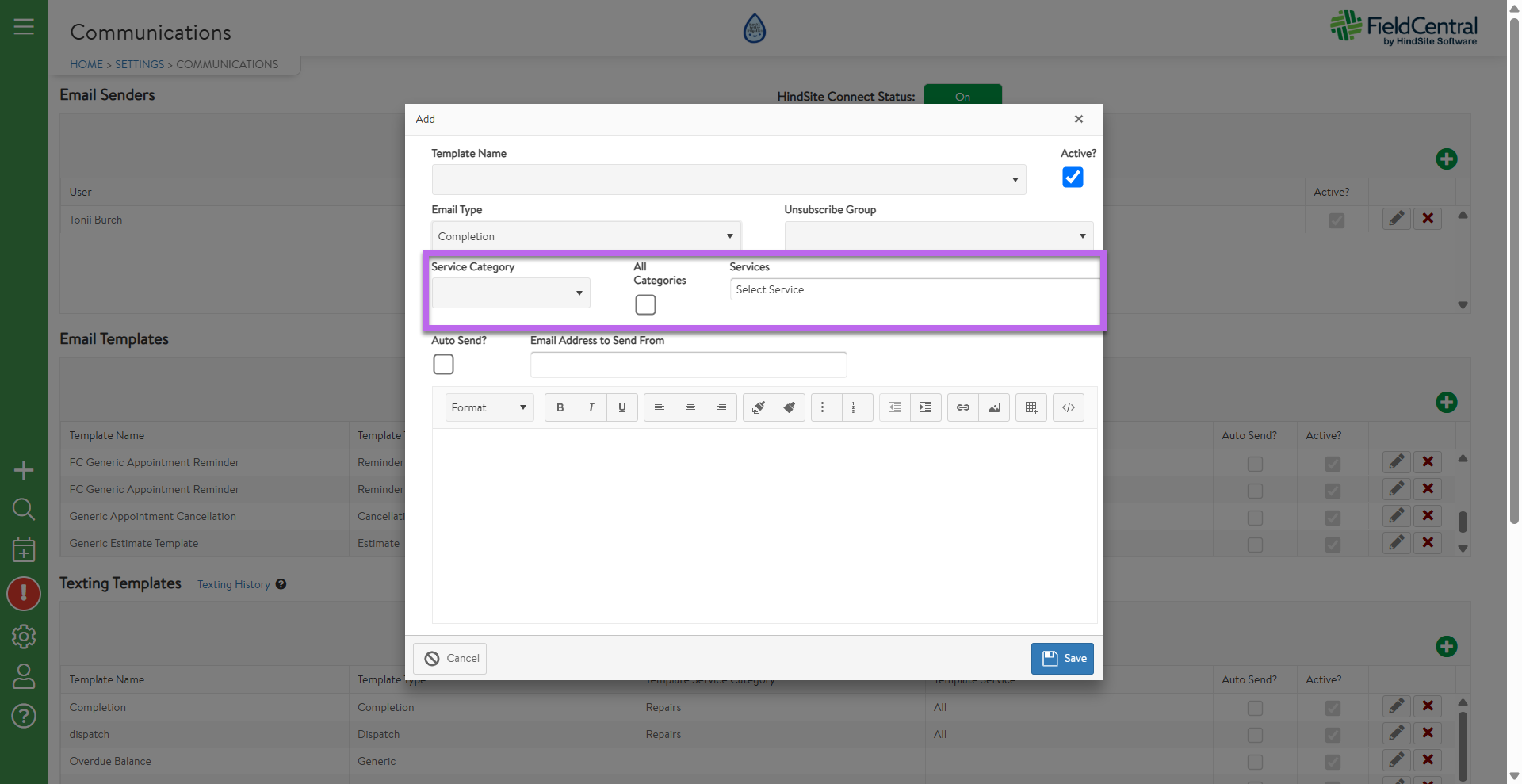This screenshot has width=1522, height=784.
Task: Apply italic formatting in editor toolbar
Action: click(x=591, y=407)
